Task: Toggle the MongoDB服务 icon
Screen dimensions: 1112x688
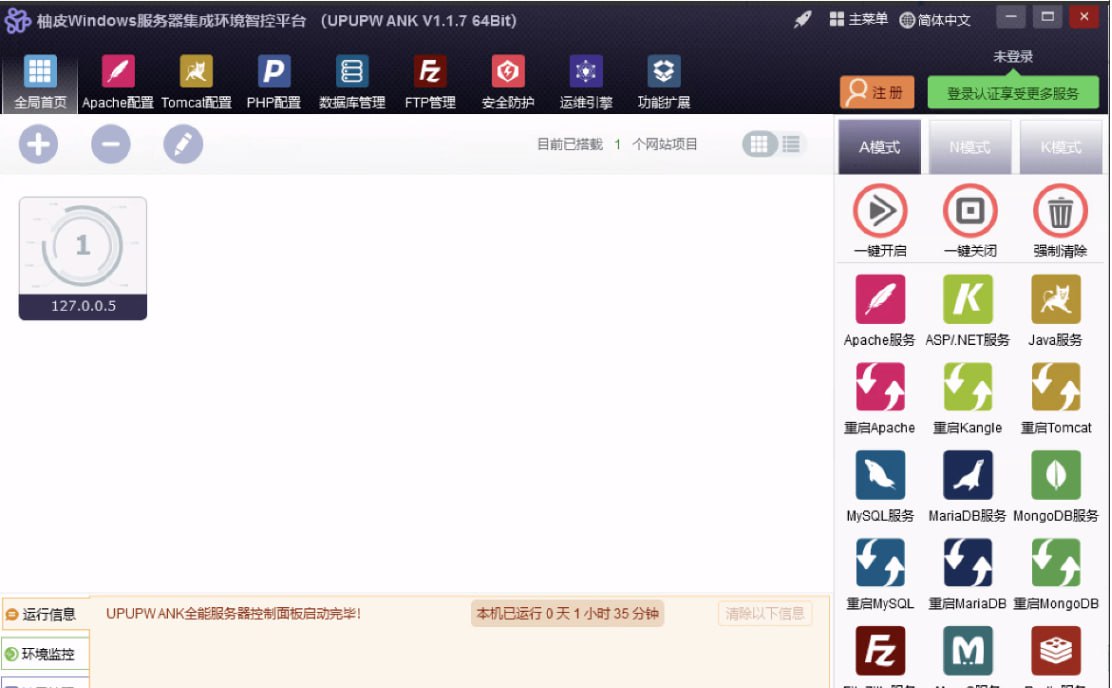Action: pos(1055,476)
